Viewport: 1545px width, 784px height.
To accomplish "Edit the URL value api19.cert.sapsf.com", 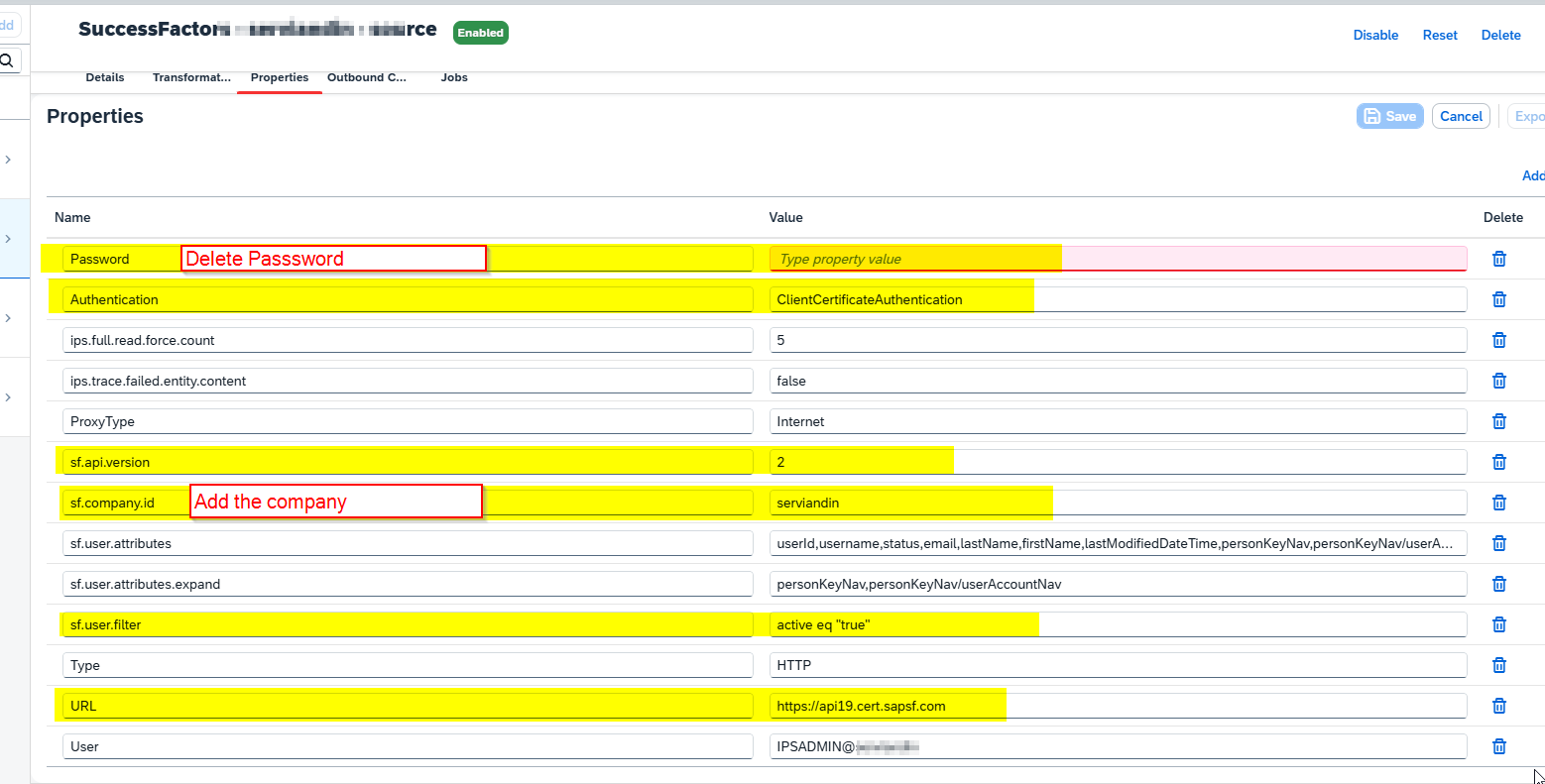I will pyautogui.click(x=1118, y=706).
